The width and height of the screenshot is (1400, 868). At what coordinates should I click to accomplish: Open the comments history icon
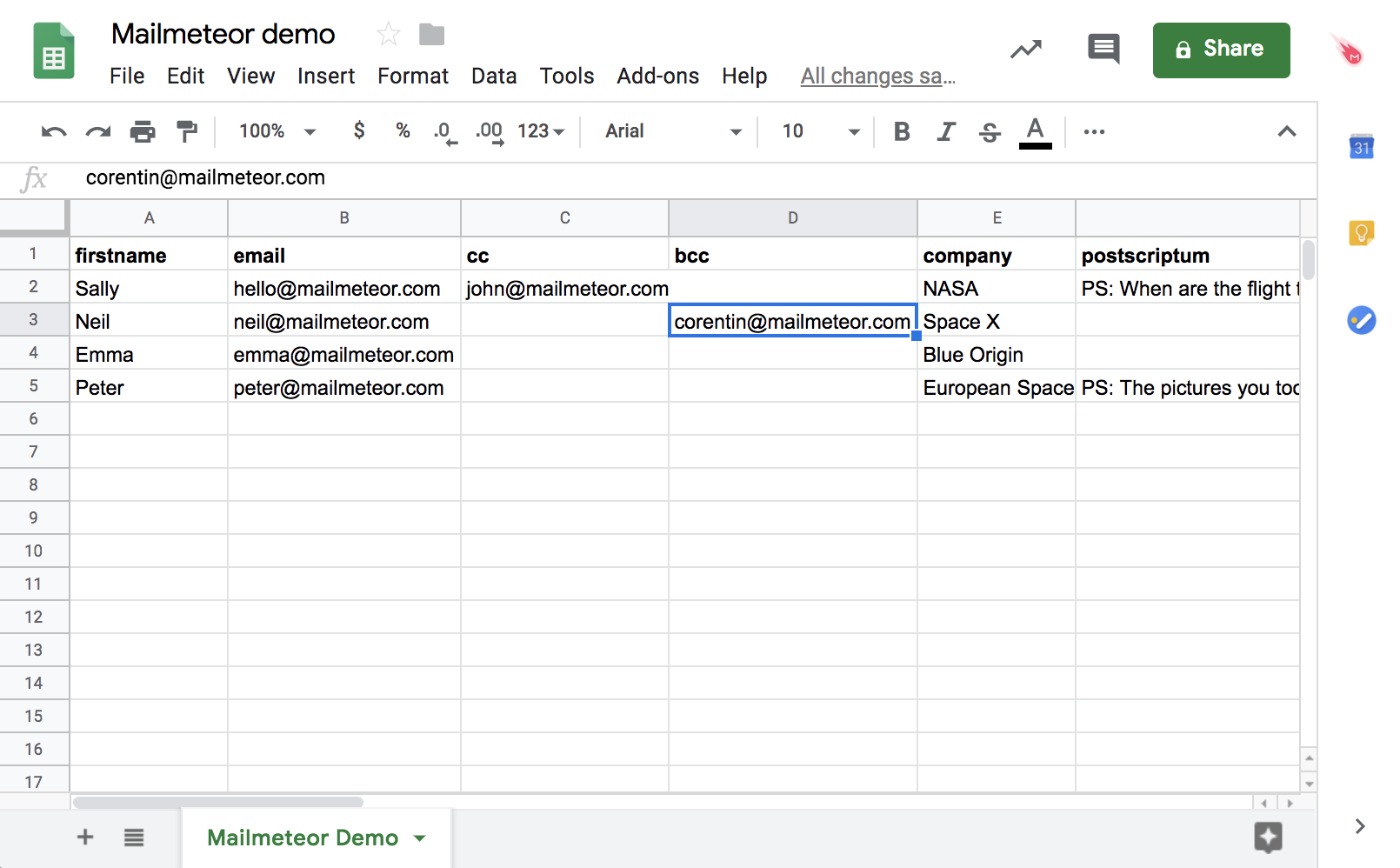[x=1103, y=49]
